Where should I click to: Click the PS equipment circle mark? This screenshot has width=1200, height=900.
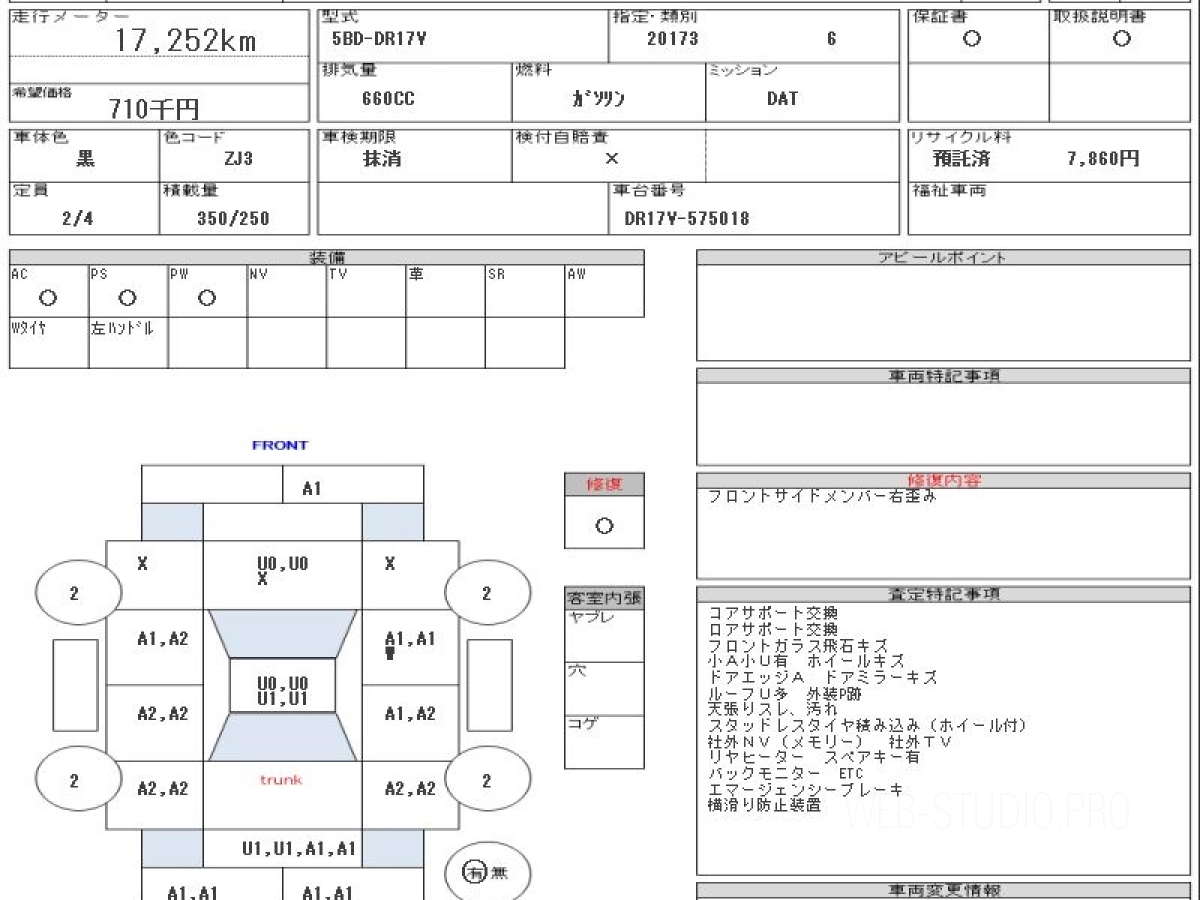pyautogui.click(x=127, y=298)
